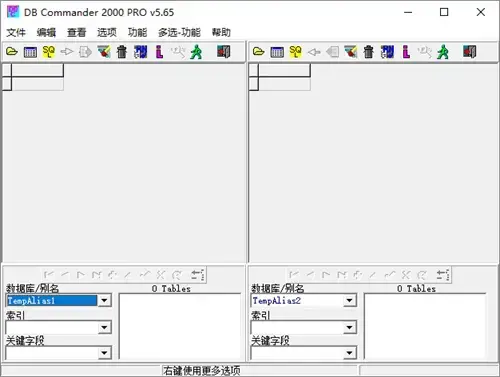Click the trash can icon in right toolbar

pos(369,52)
